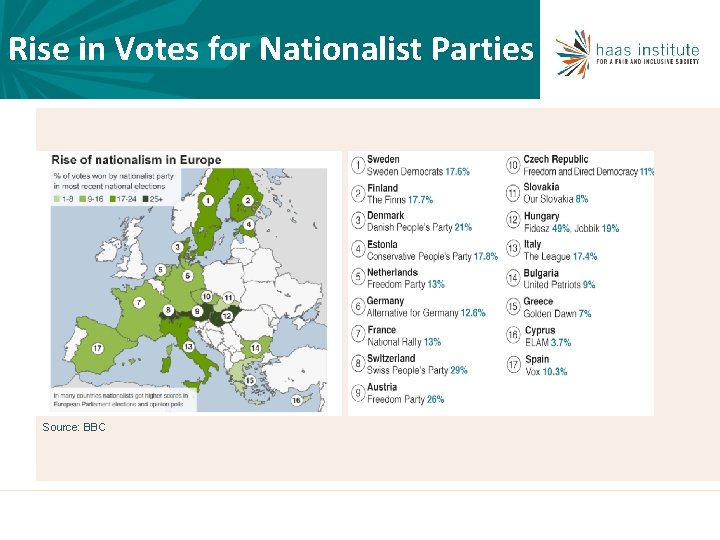Image resolution: width=720 pixels, height=540 pixels.
Task: Click the 17-24 legend color swatch
Action: pos(112,199)
